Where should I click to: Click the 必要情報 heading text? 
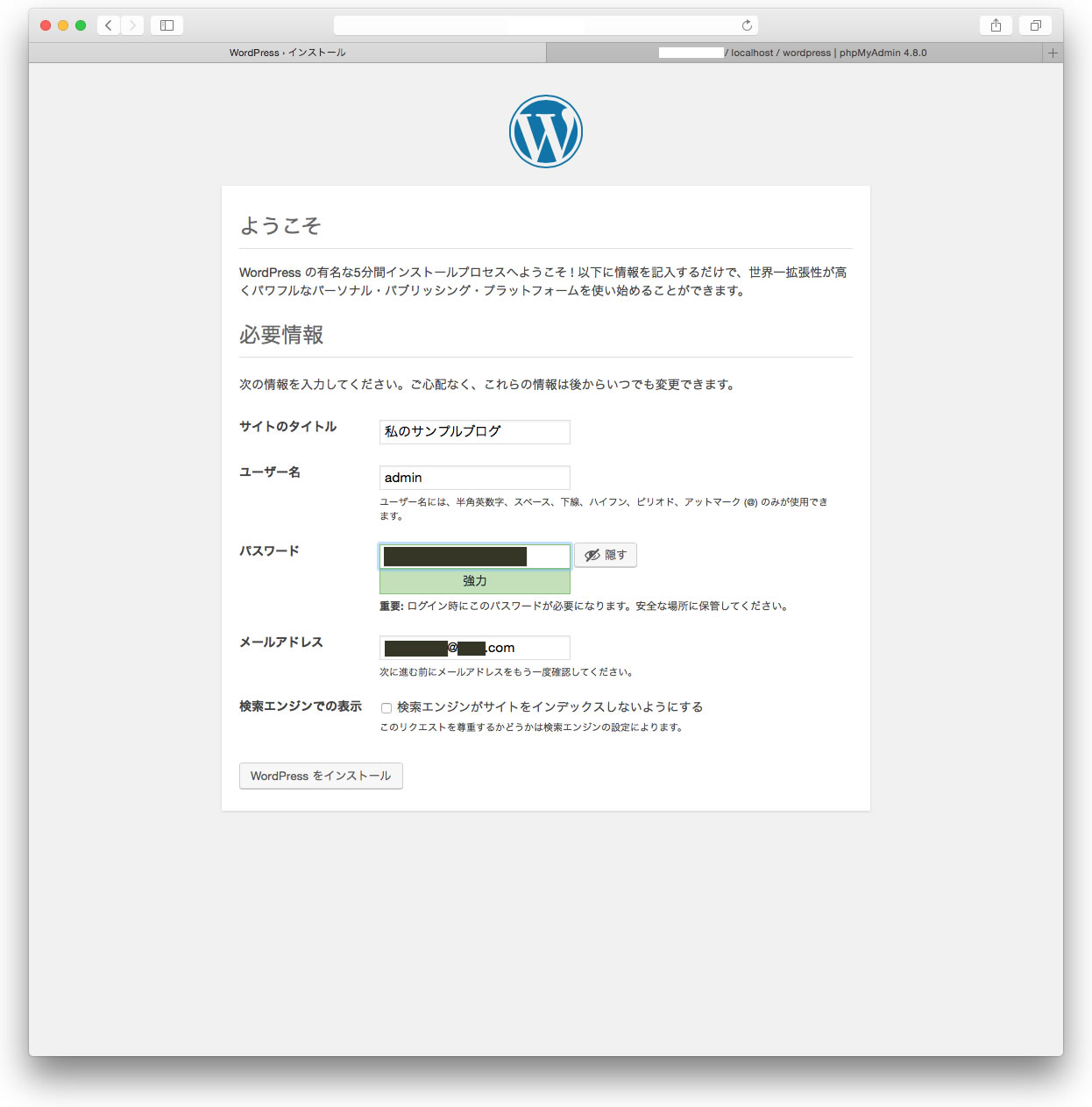point(281,335)
